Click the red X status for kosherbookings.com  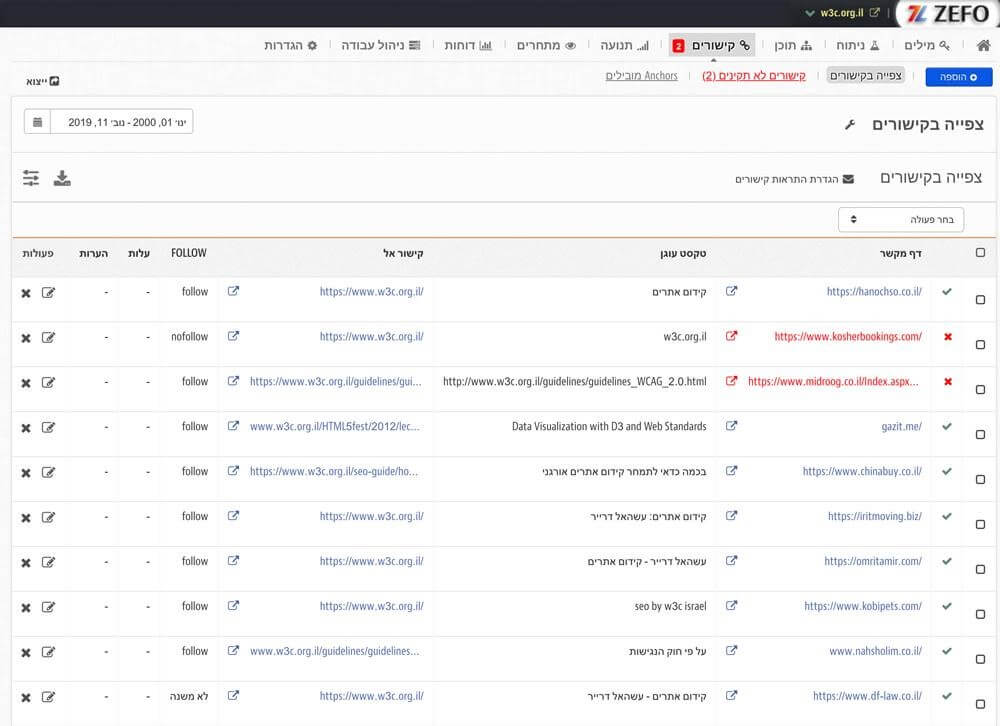[948, 337]
